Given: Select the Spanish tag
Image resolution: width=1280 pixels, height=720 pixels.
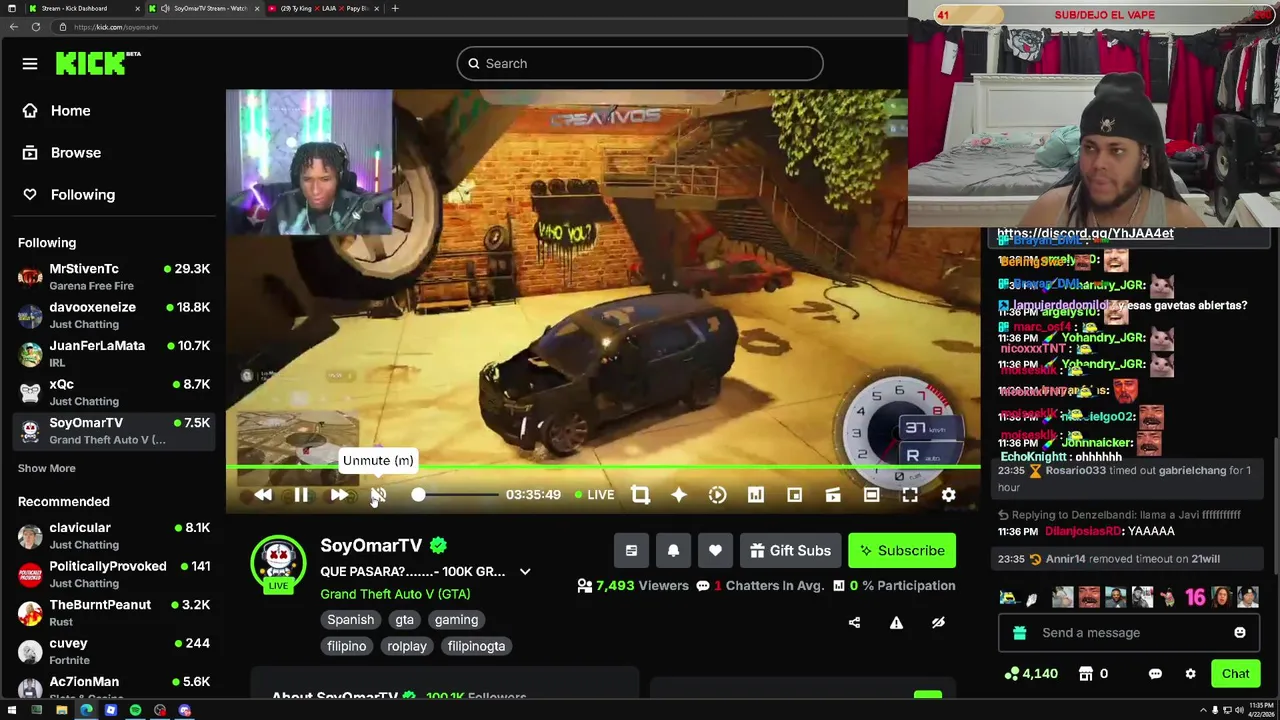Looking at the screenshot, I should click(x=350, y=620).
